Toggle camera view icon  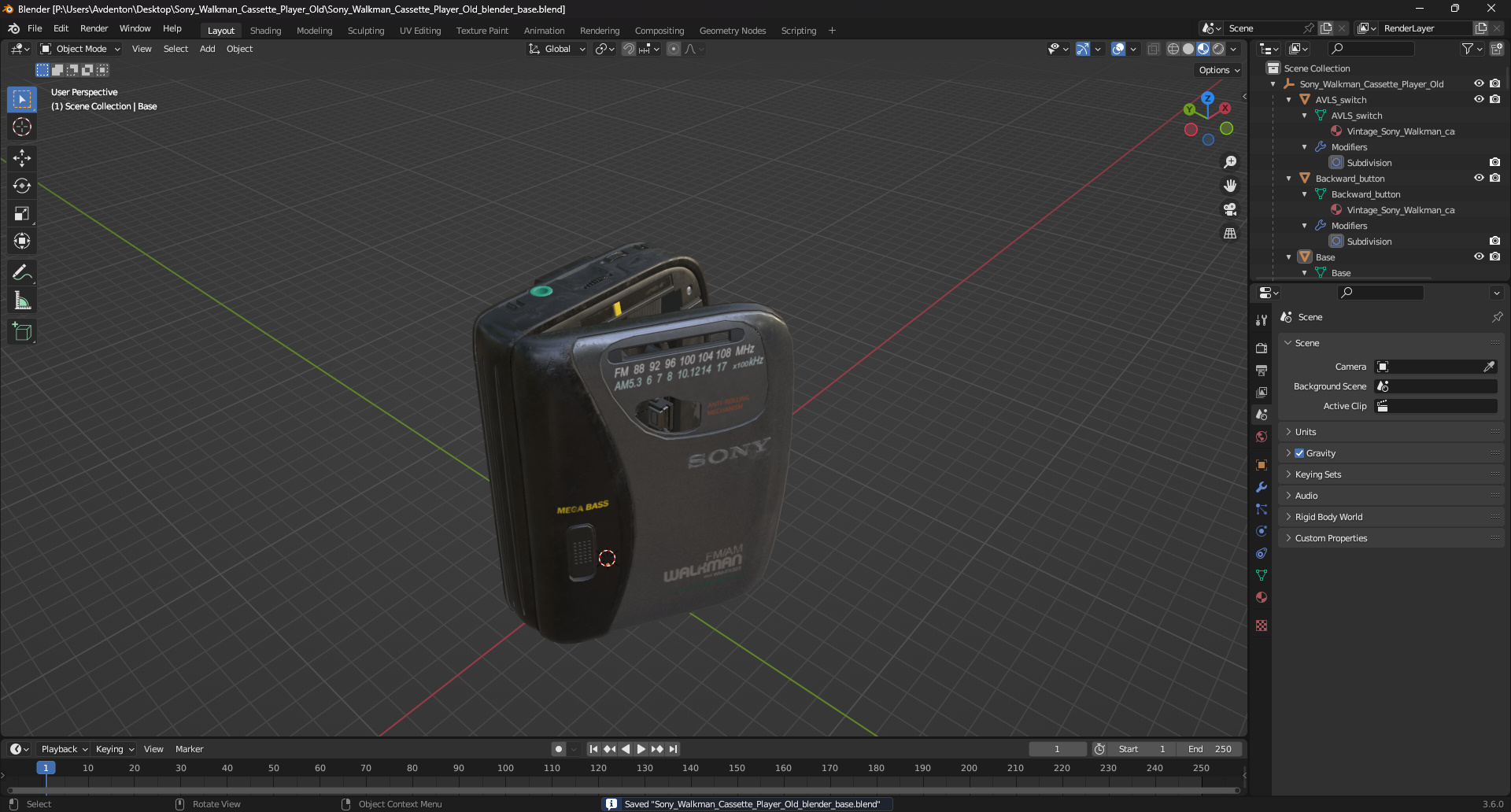tap(1230, 209)
